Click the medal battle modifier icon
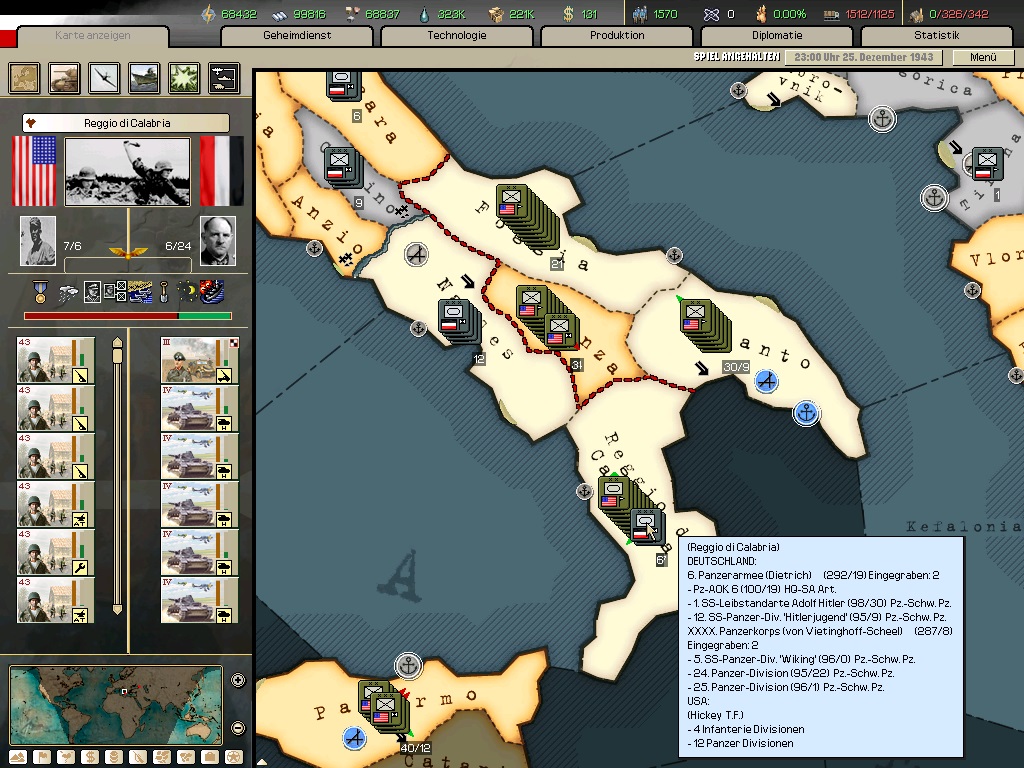Image resolution: width=1024 pixels, height=768 pixels. pos(40,292)
